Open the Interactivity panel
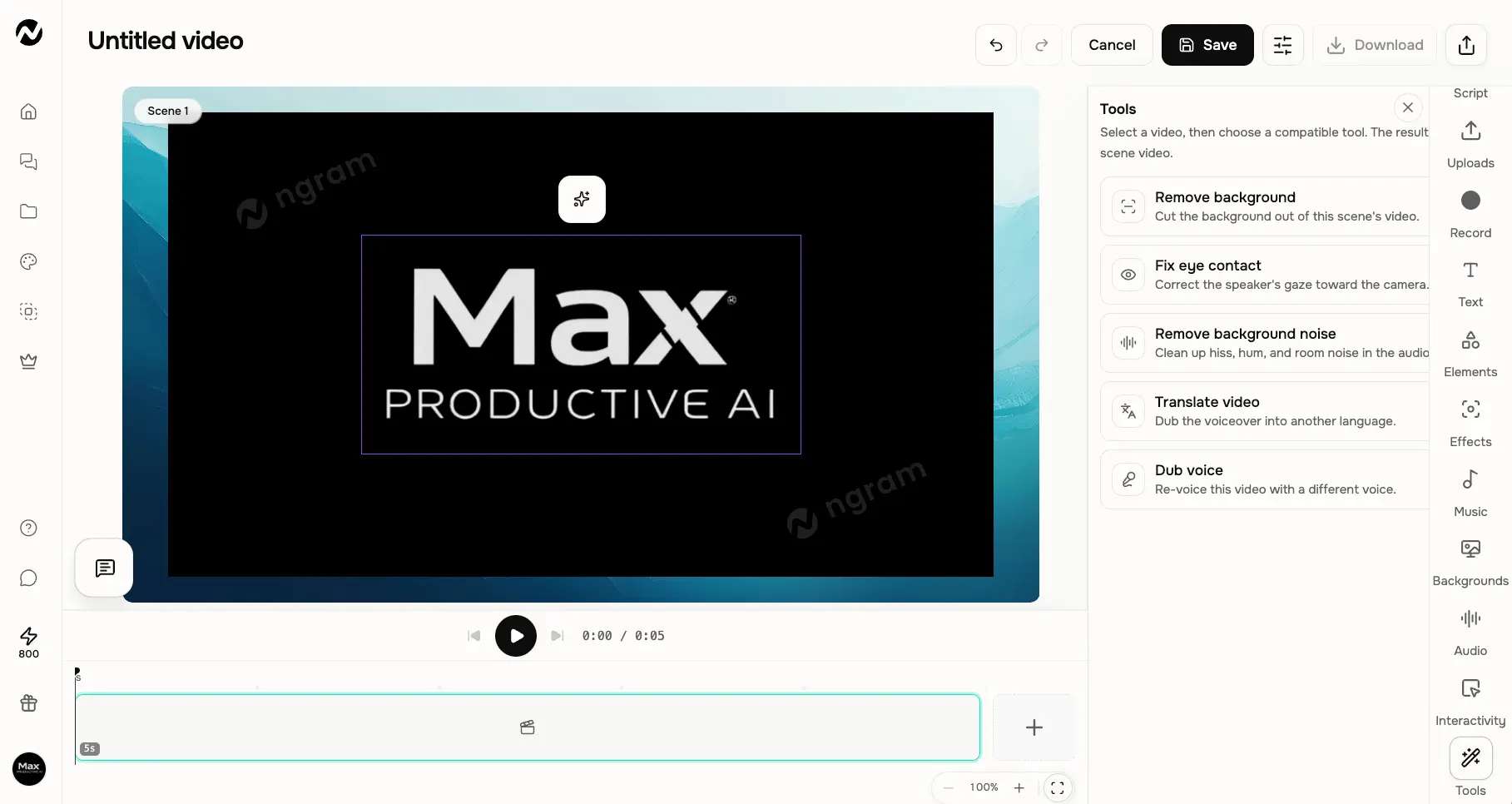 [1470, 702]
